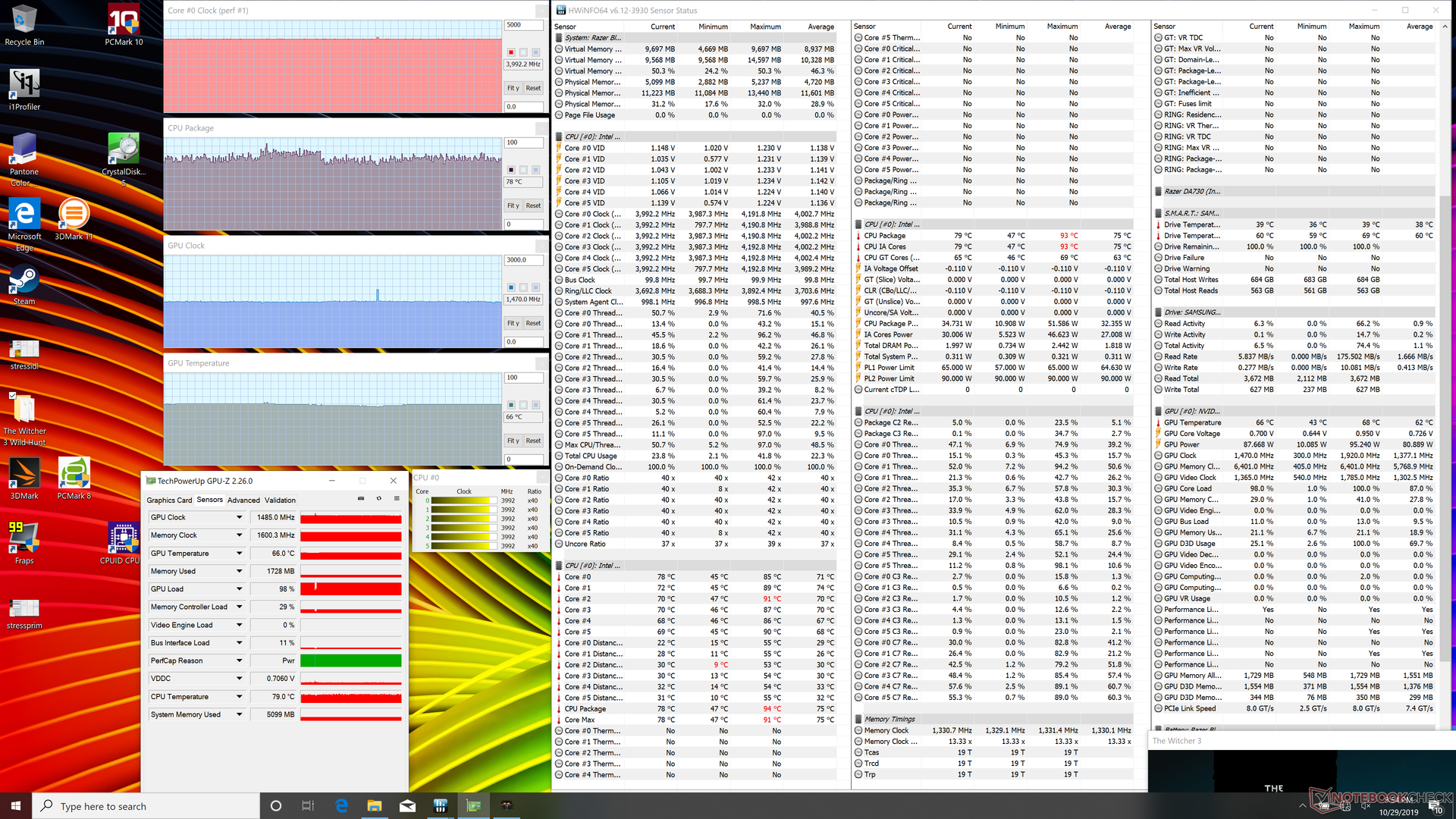Click File Explorer in the taskbar
Viewport: 1456px width, 819px height.
(x=375, y=805)
